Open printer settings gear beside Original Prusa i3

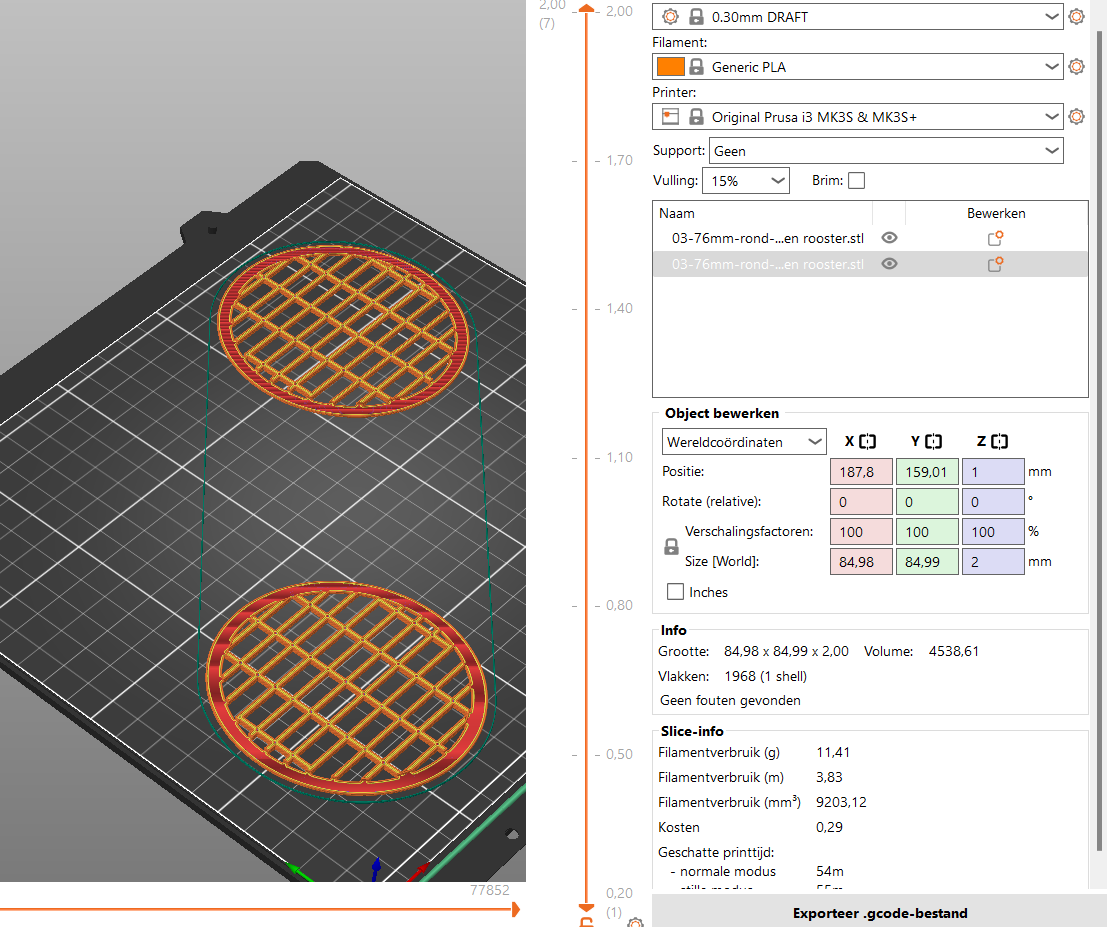tap(1076, 117)
